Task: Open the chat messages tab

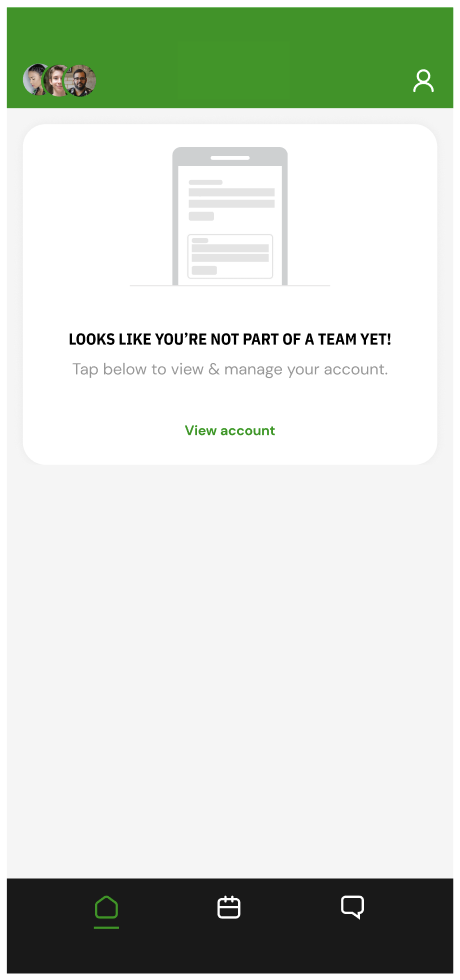Action: [x=352, y=908]
